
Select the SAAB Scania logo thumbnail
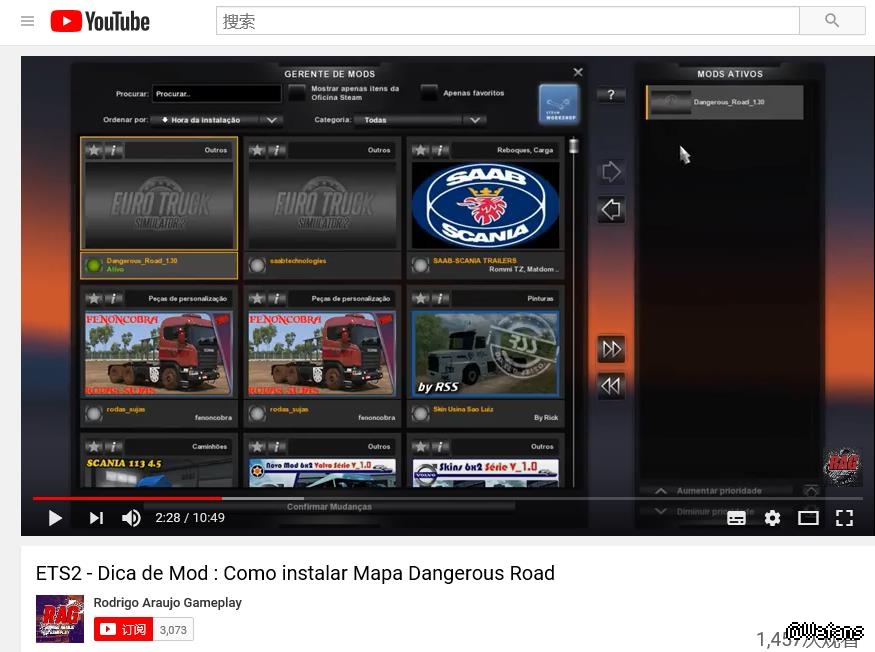[485, 205]
